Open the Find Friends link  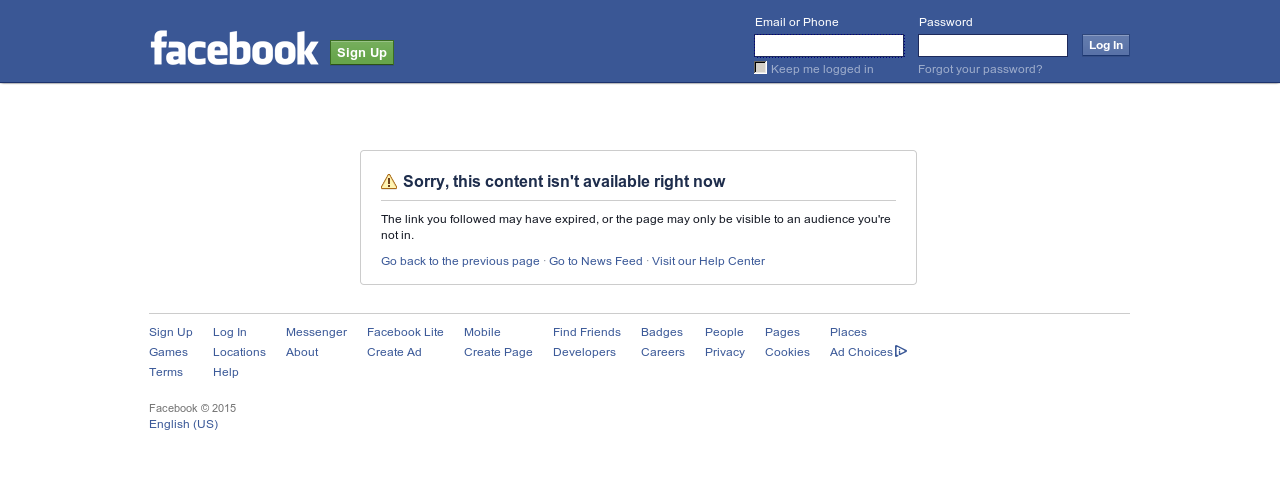point(587,332)
